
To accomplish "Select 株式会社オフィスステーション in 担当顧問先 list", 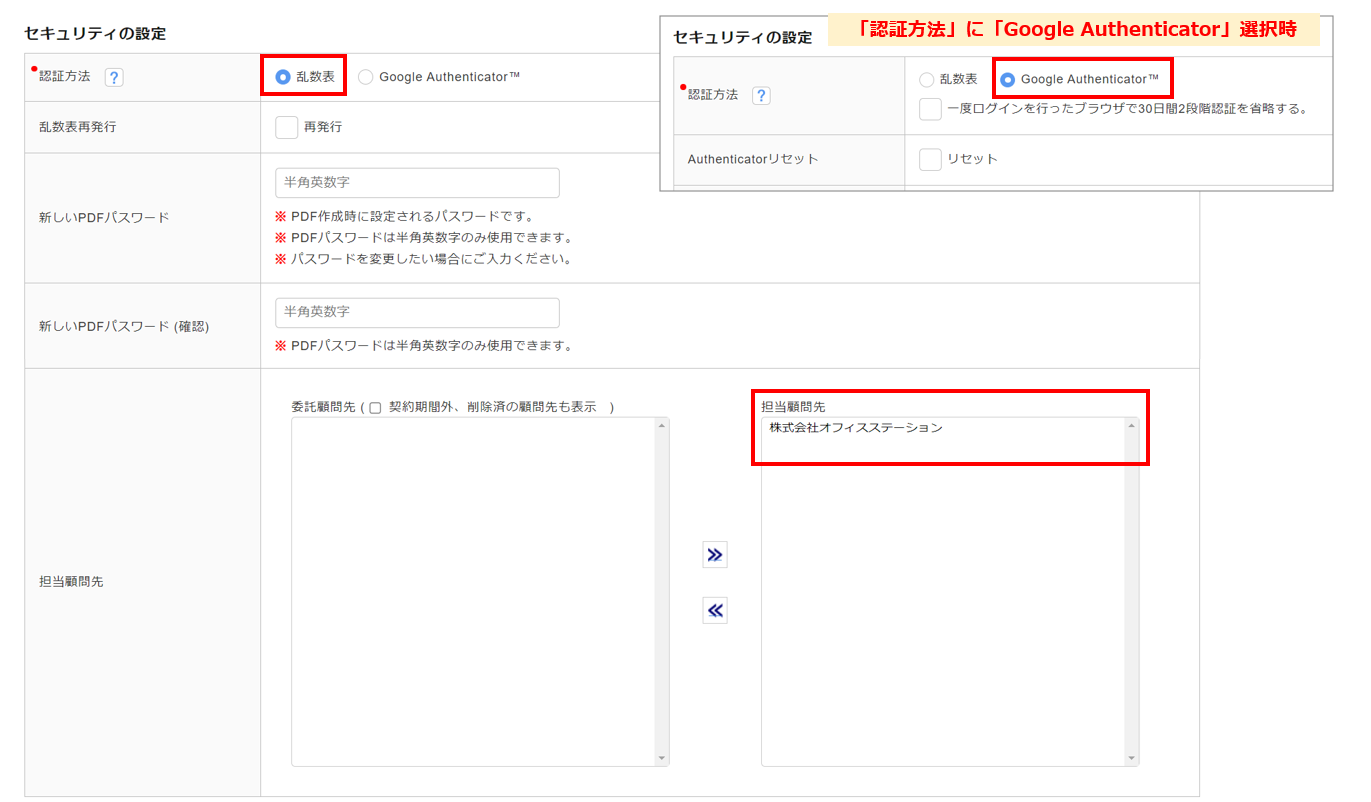I will coord(856,428).
